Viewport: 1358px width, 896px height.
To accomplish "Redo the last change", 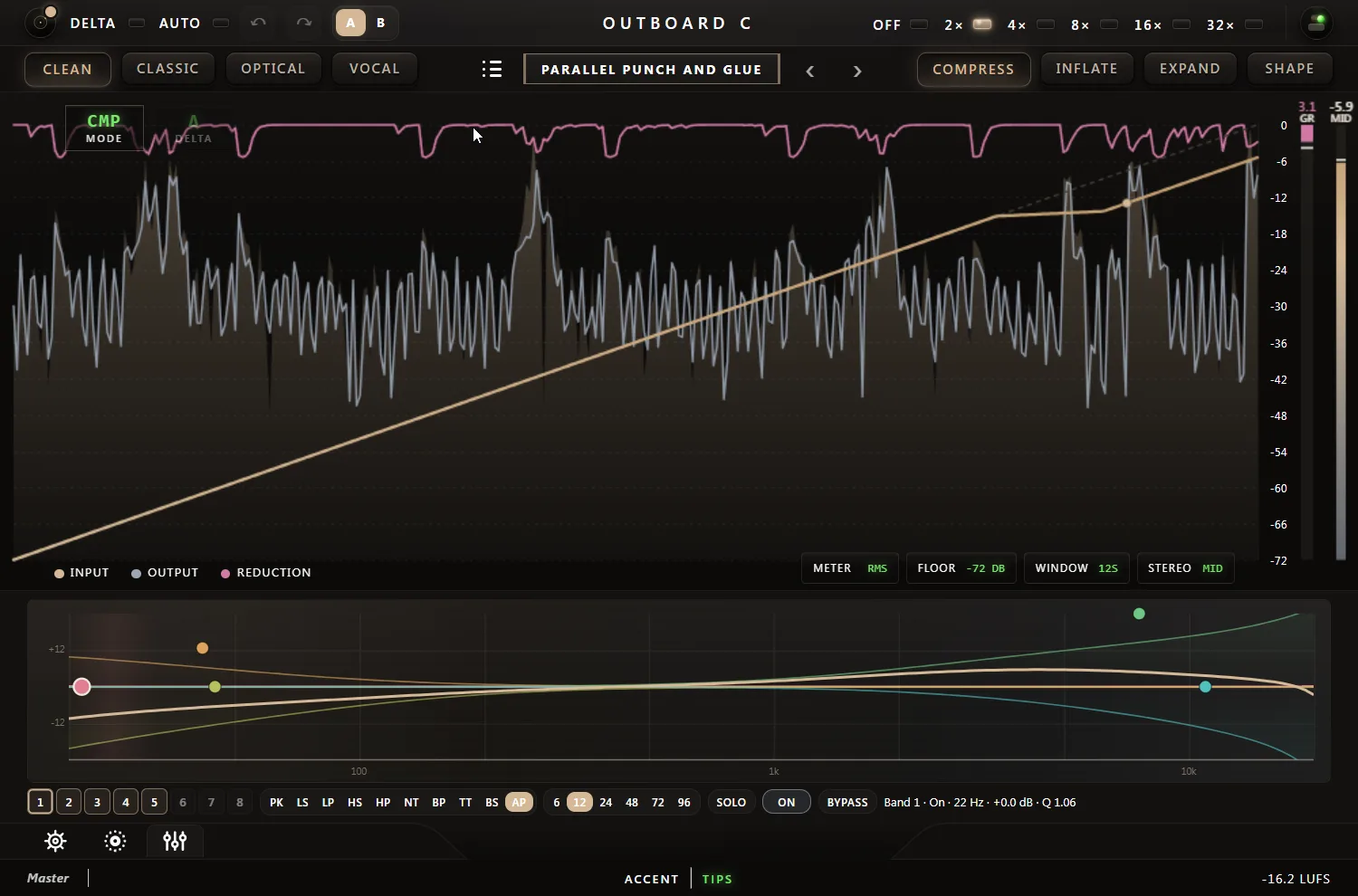I will click(x=304, y=23).
